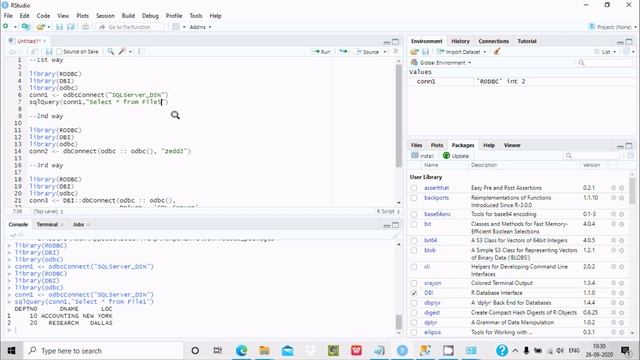The image size is (640, 360).
Task: Open the Addins dropdown
Action: (x=200, y=27)
